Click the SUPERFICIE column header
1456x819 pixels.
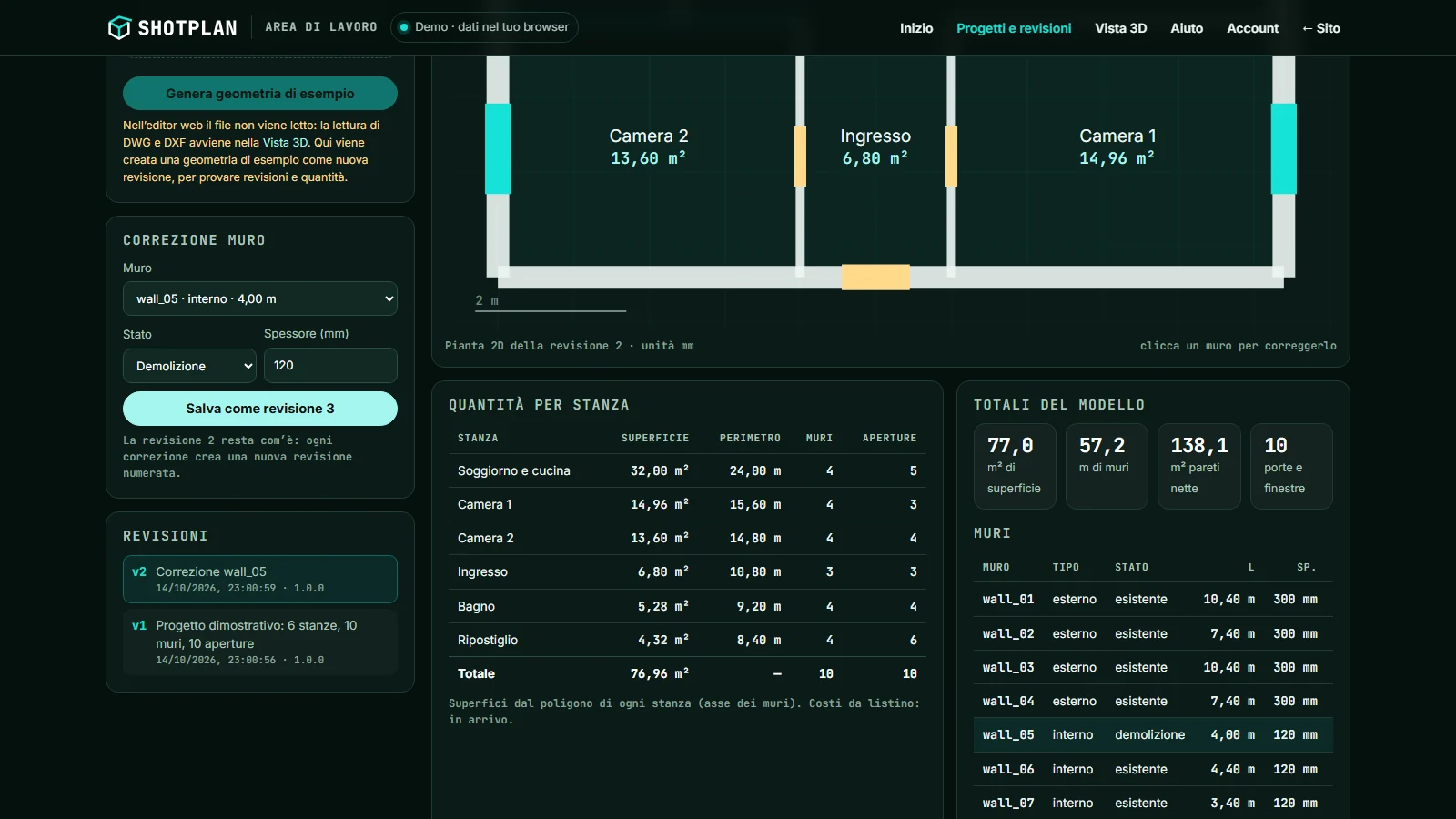(655, 438)
